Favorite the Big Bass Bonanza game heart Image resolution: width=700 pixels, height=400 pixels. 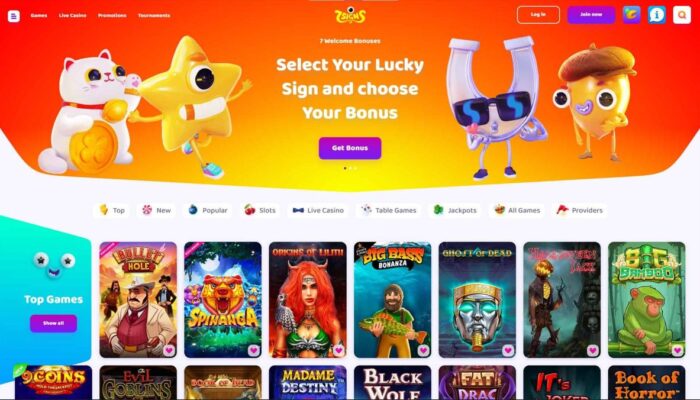click(423, 350)
